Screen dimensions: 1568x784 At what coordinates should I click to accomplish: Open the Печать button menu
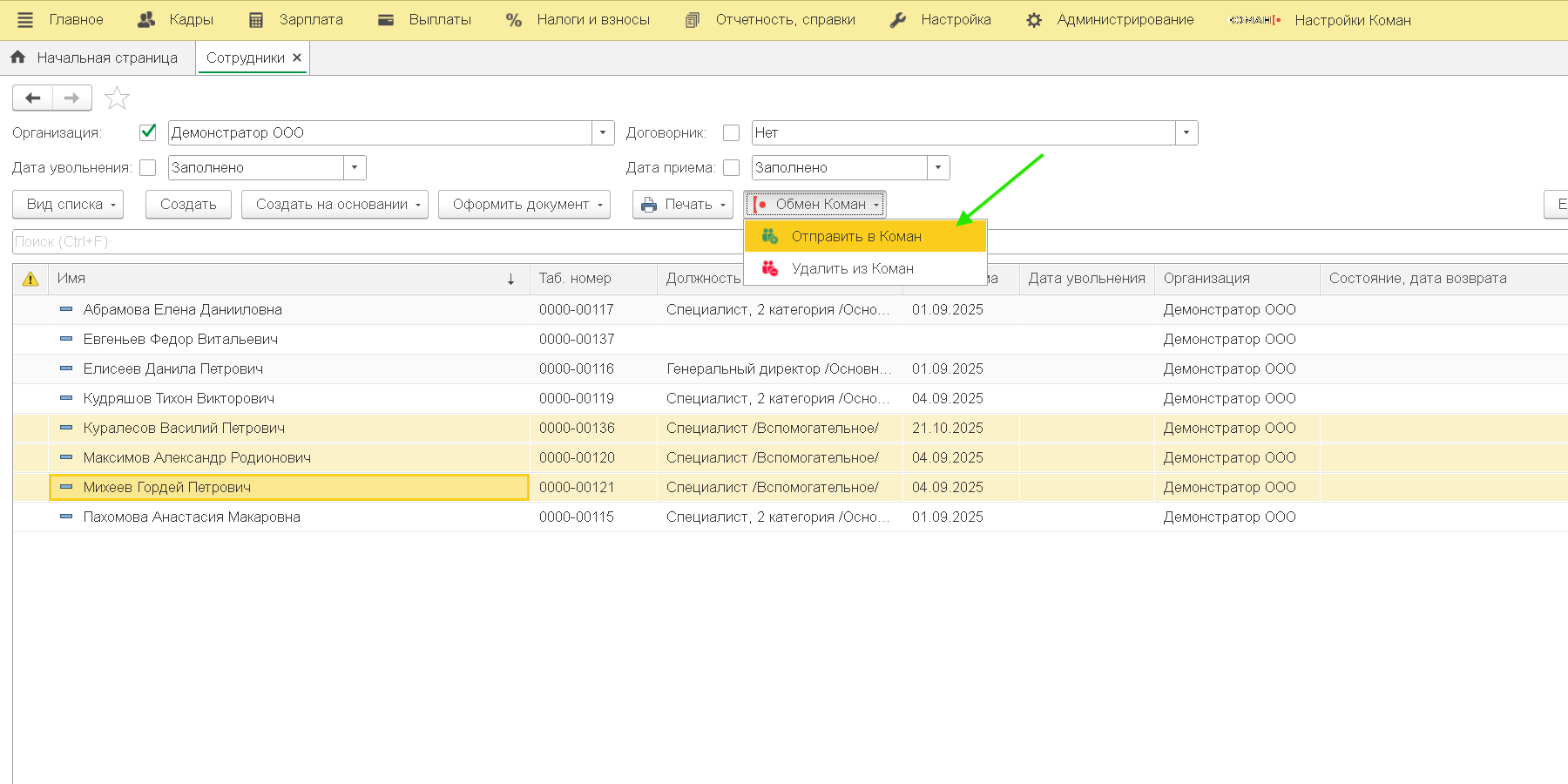(683, 205)
